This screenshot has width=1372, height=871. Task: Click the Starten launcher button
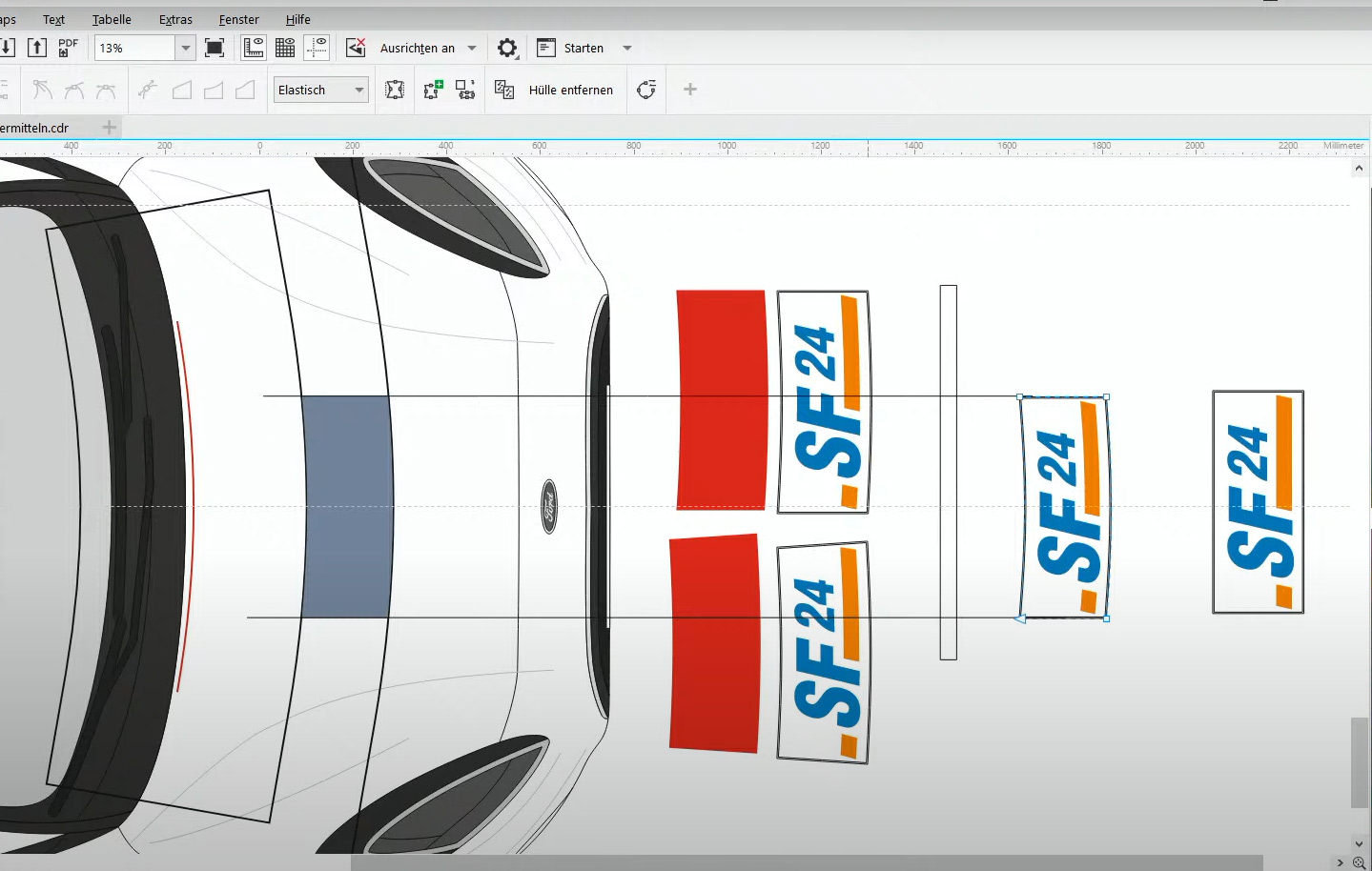click(x=570, y=48)
